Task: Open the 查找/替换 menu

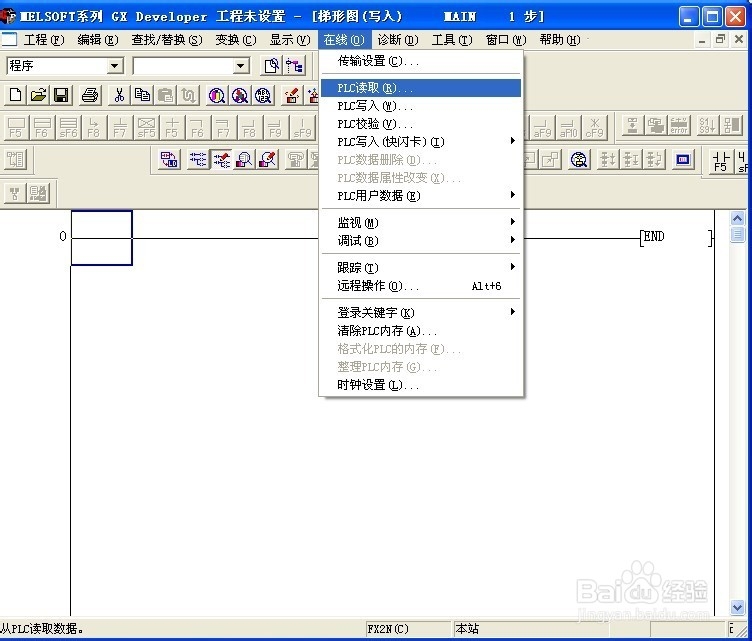Action: click(x=167, y=39)
